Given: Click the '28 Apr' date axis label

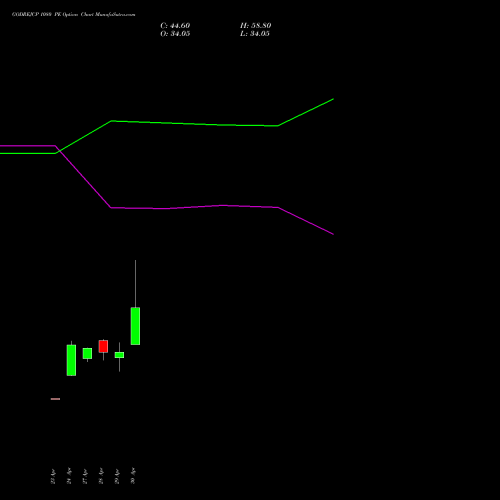Looking at the screenshot, I should click(101, 476).
